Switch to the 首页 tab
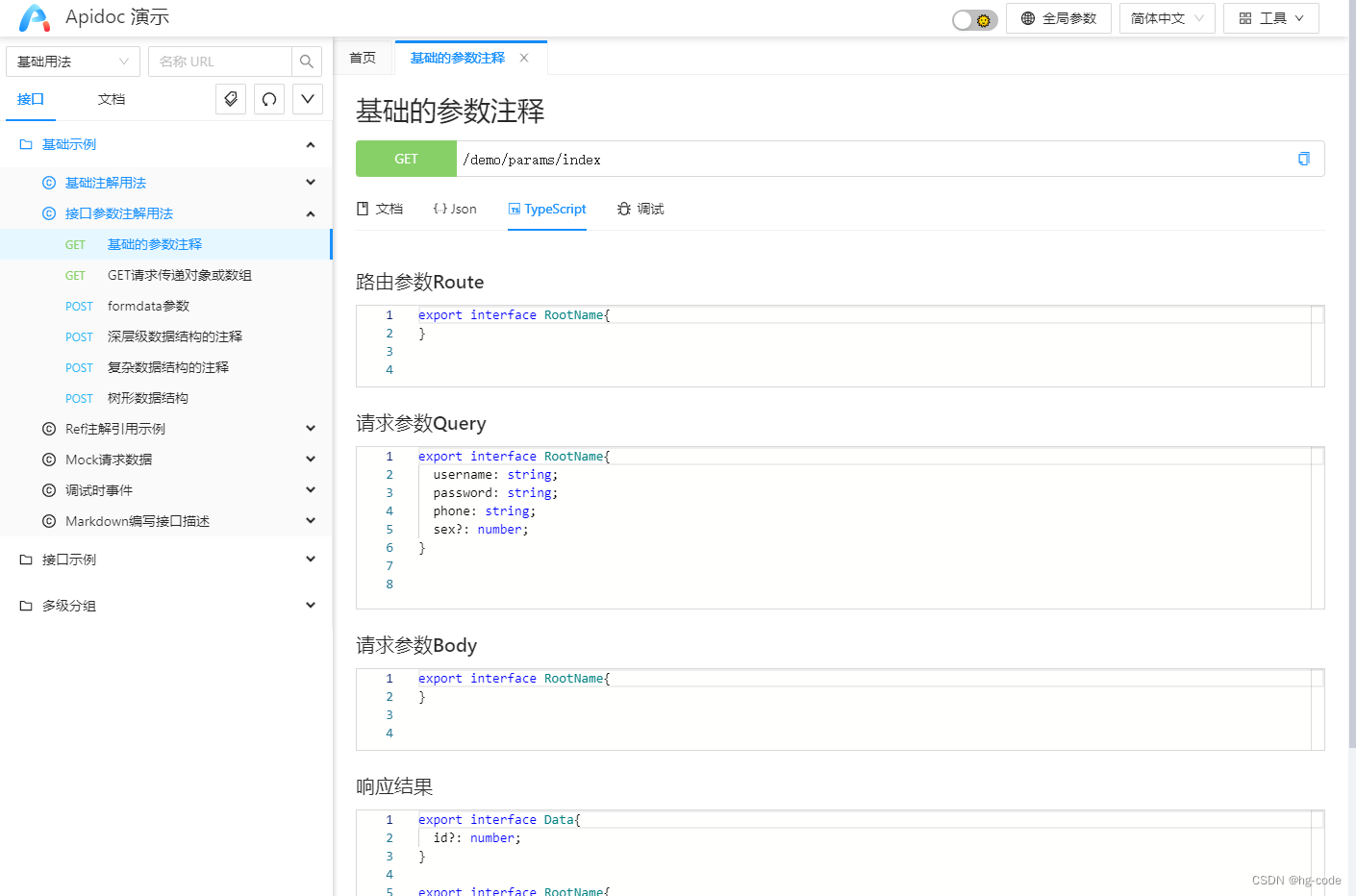Screen dimensions: 1356x896 click(363, 58)
